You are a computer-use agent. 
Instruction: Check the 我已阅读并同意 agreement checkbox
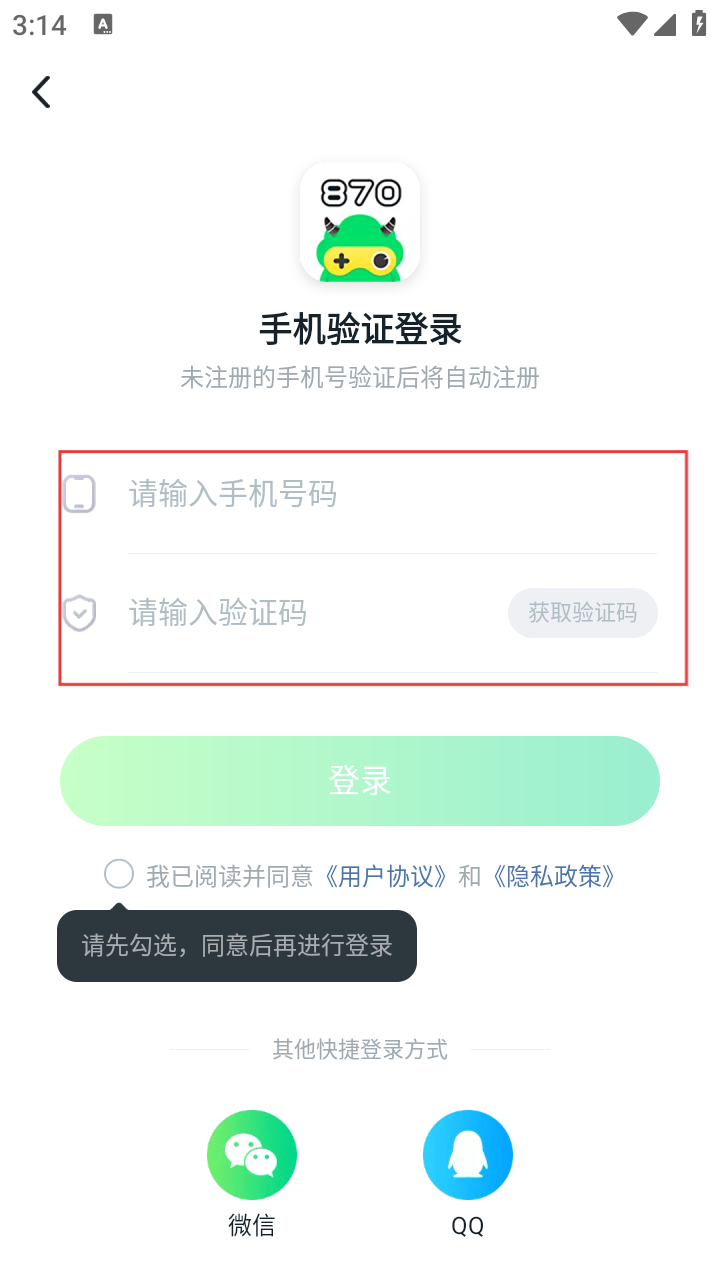(119, 874)
